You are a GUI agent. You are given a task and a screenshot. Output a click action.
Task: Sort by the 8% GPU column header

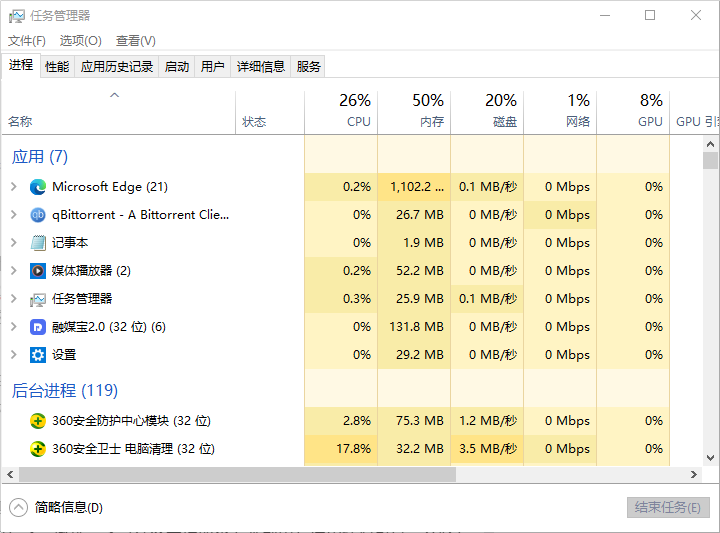633,113
